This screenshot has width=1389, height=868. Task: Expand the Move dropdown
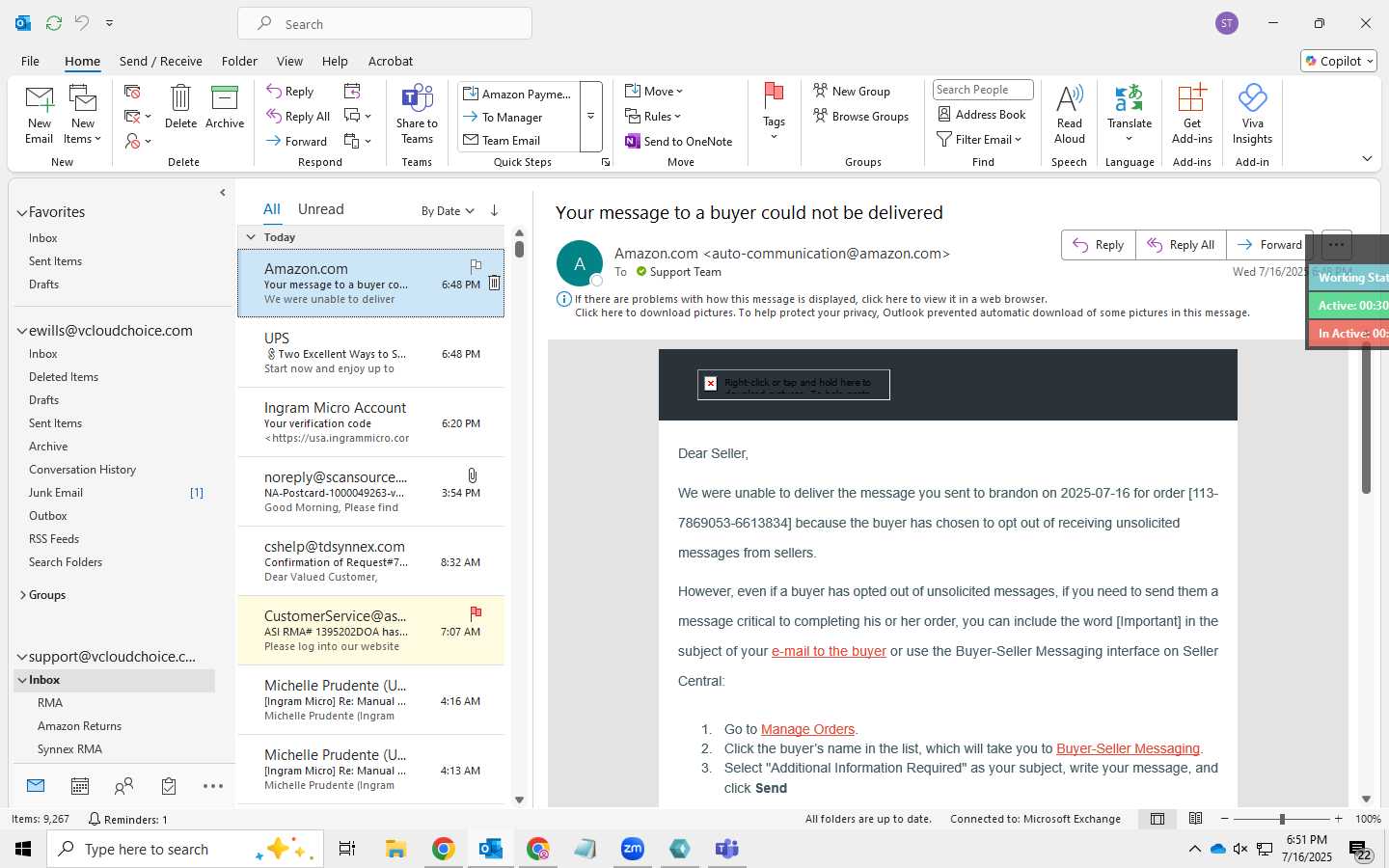(654, 91)
